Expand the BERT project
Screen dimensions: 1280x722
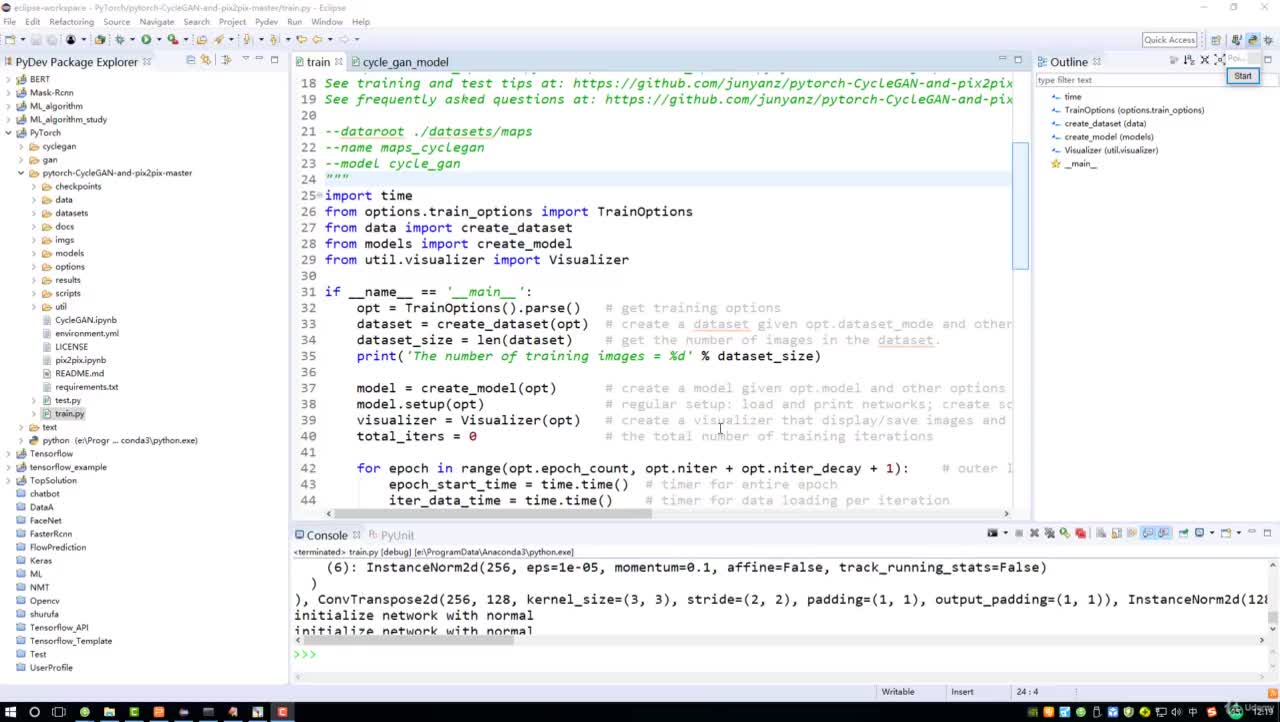click(x=9, y=79)
